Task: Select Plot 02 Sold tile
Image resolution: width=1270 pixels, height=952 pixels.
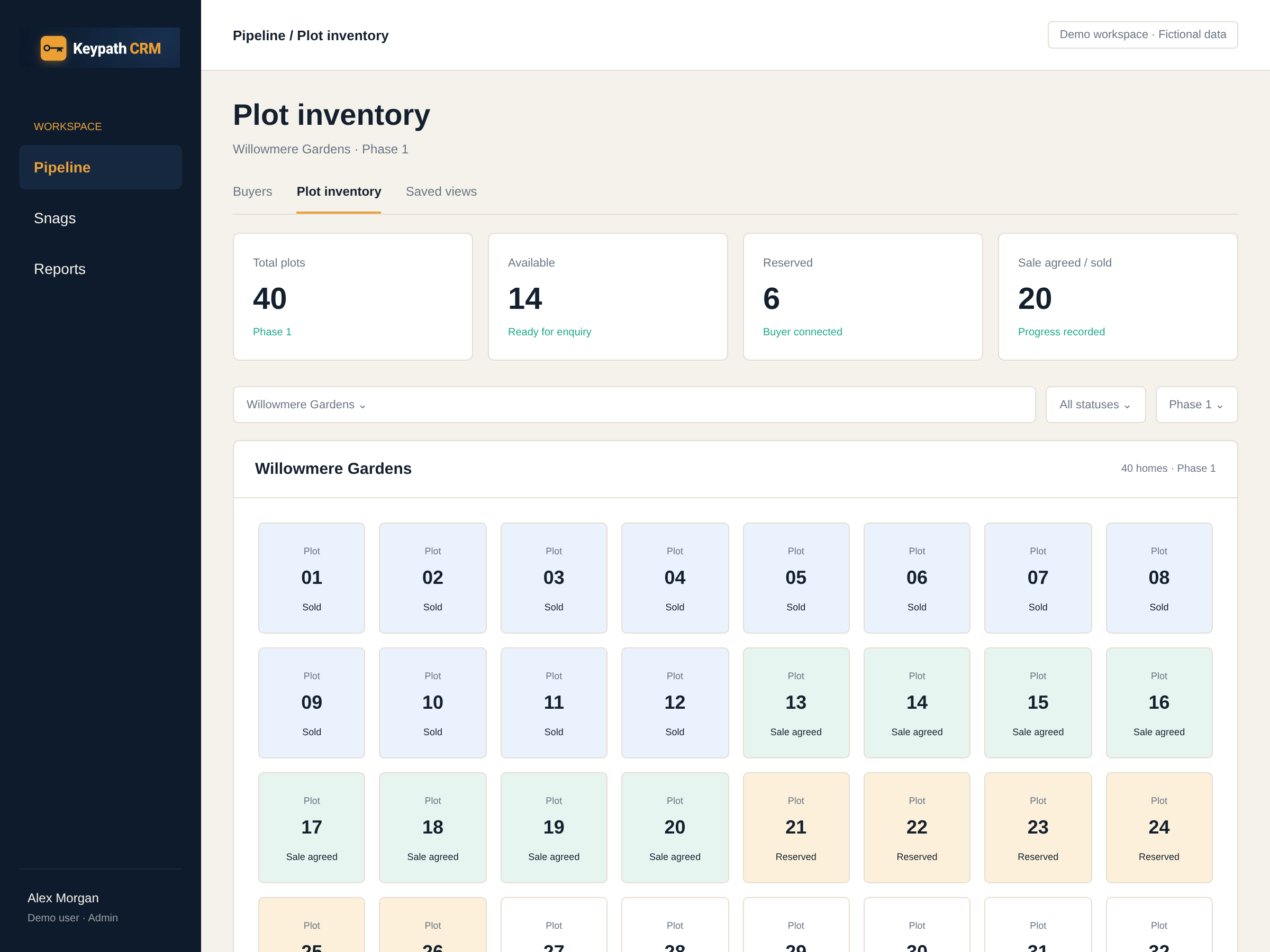Action: tap(432, 578)
